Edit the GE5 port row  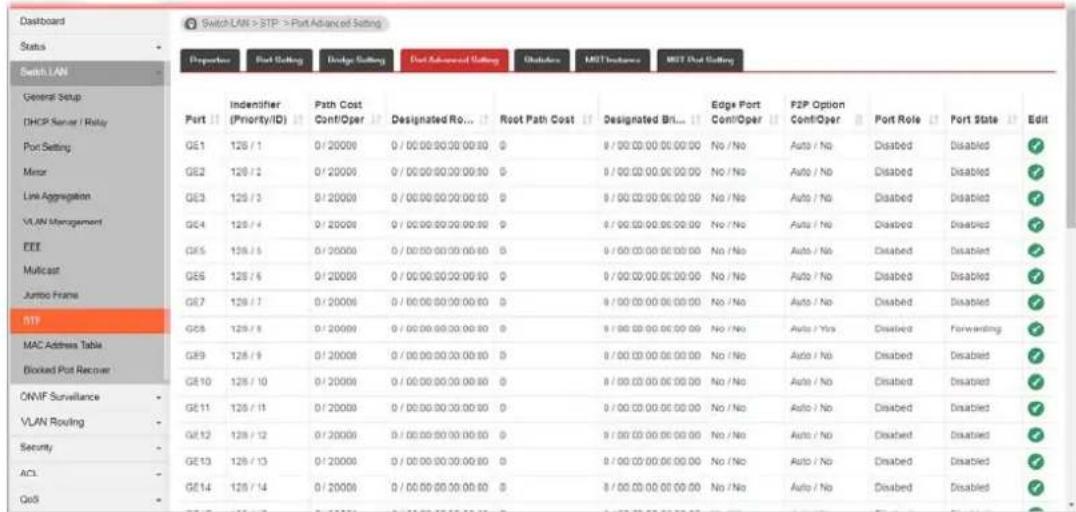click(1035, 251)
